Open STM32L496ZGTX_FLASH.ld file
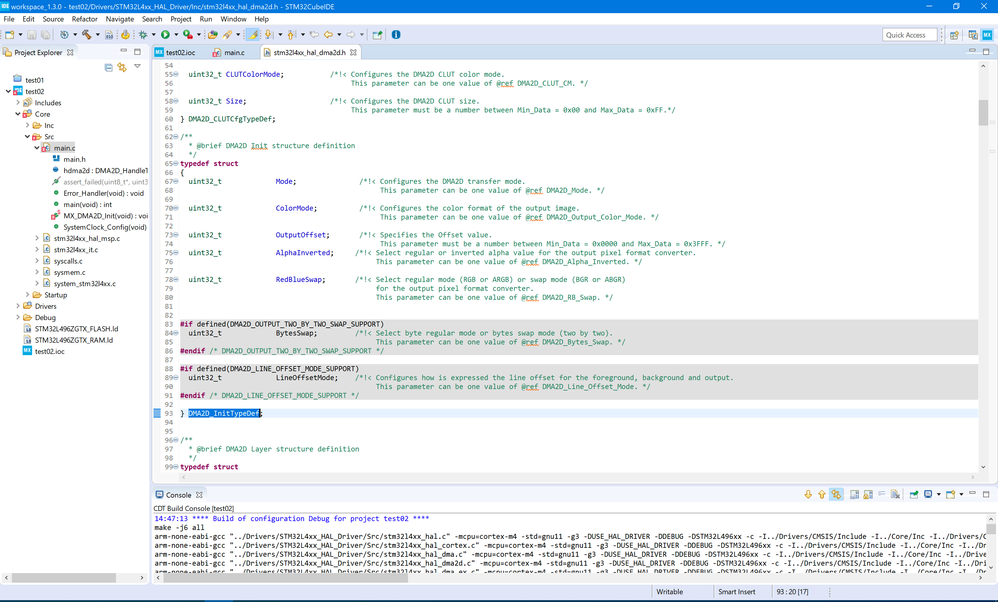Screen dimensions: 998x602 click(x=76, y=329)
